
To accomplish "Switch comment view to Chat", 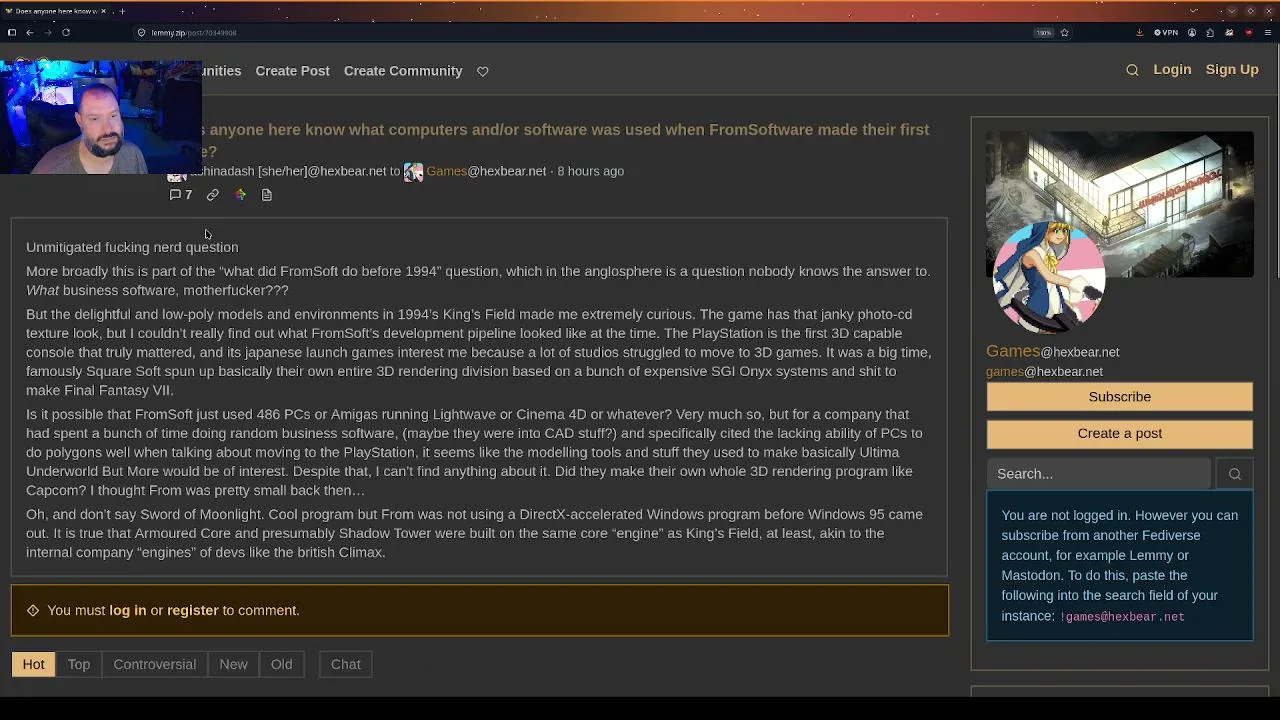I will [346, 664].
